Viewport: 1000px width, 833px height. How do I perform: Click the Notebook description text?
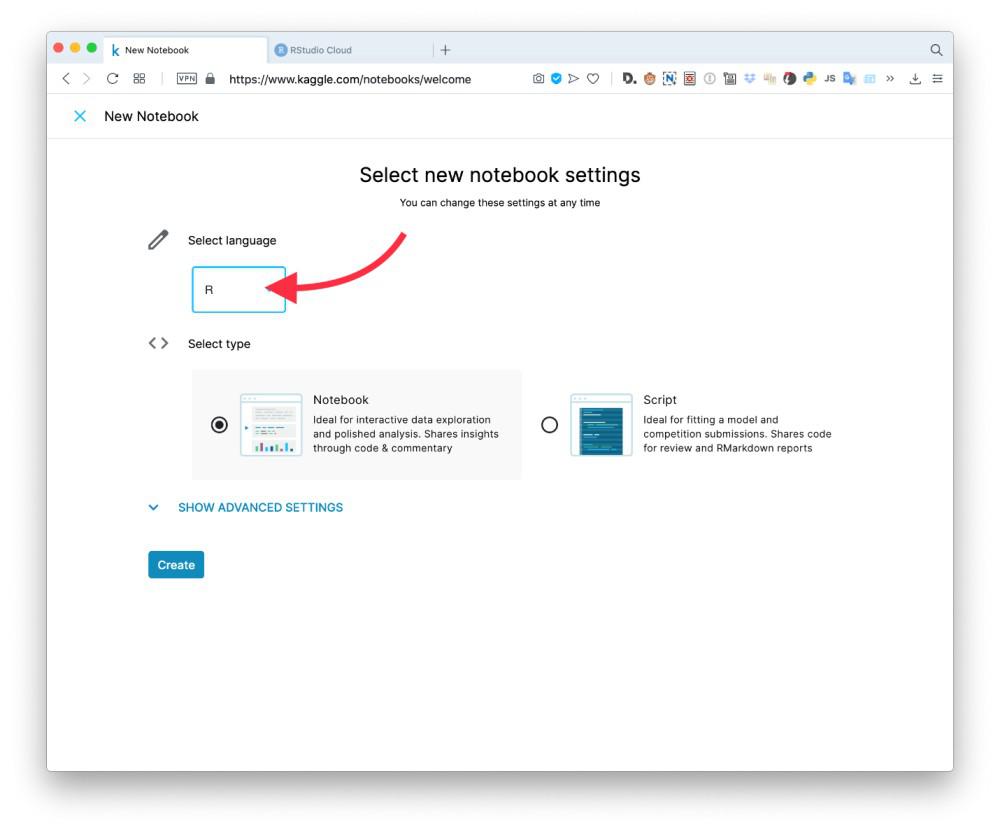point(406,434)
